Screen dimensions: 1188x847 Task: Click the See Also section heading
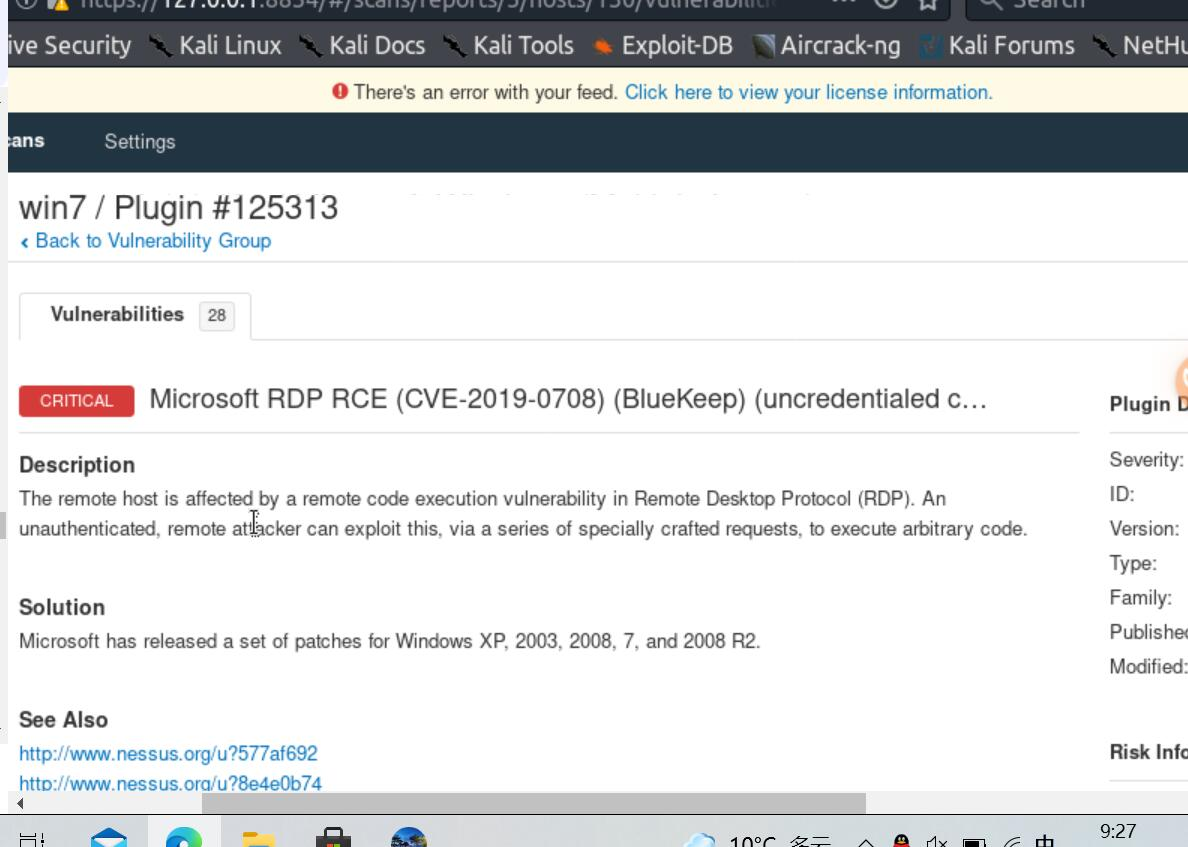[64, 720]
